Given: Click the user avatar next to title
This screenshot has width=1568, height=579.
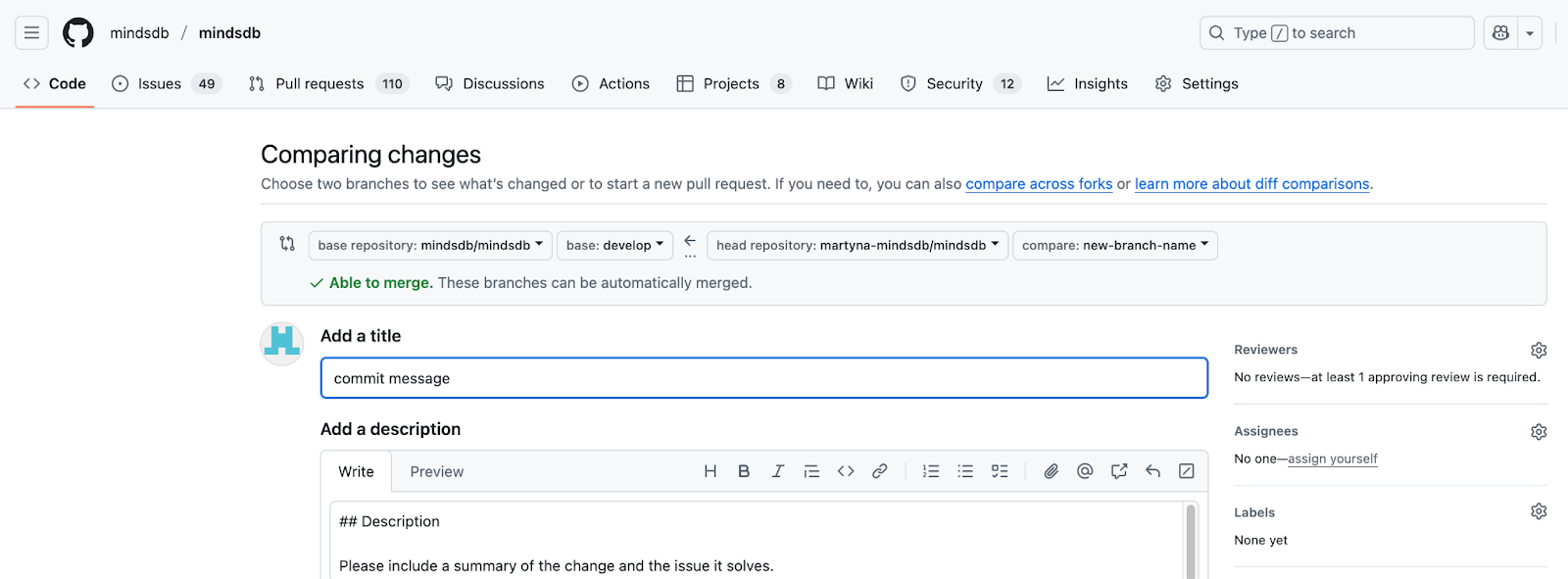Looking at the screenshot, I should [x=282, y=343].
